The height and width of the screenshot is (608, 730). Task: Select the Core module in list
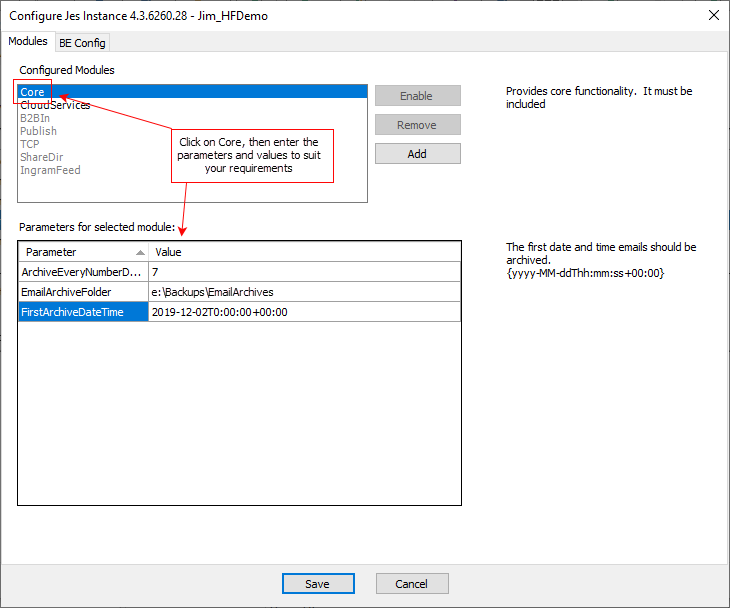(x=192, y=92)
